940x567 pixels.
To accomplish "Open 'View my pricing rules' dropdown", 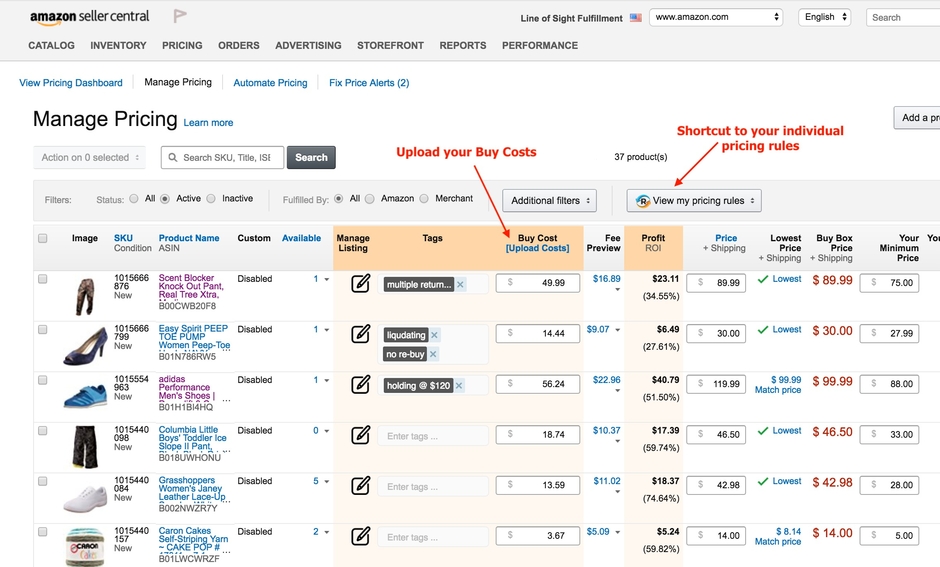I will 694,201.
